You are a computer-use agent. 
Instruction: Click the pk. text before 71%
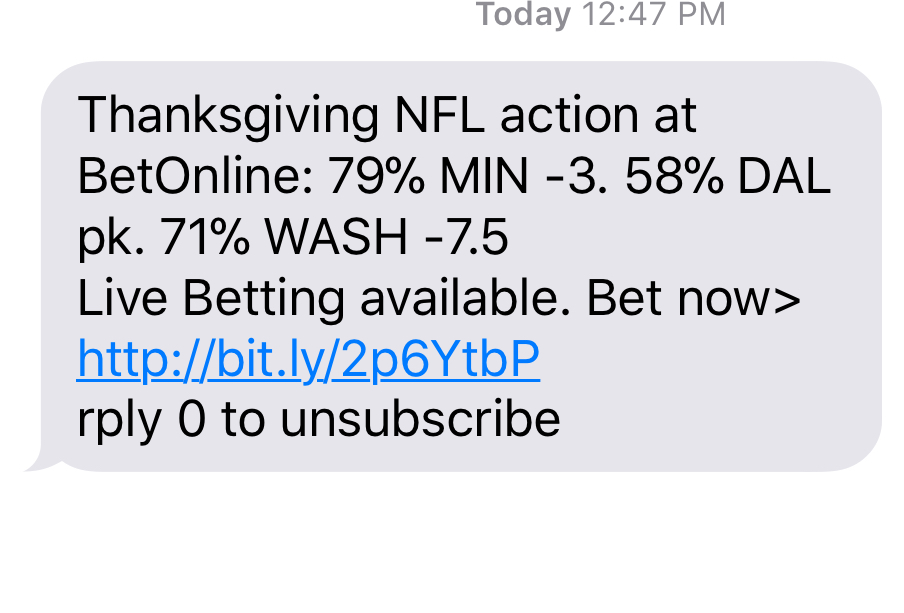[x=110, y=239]
